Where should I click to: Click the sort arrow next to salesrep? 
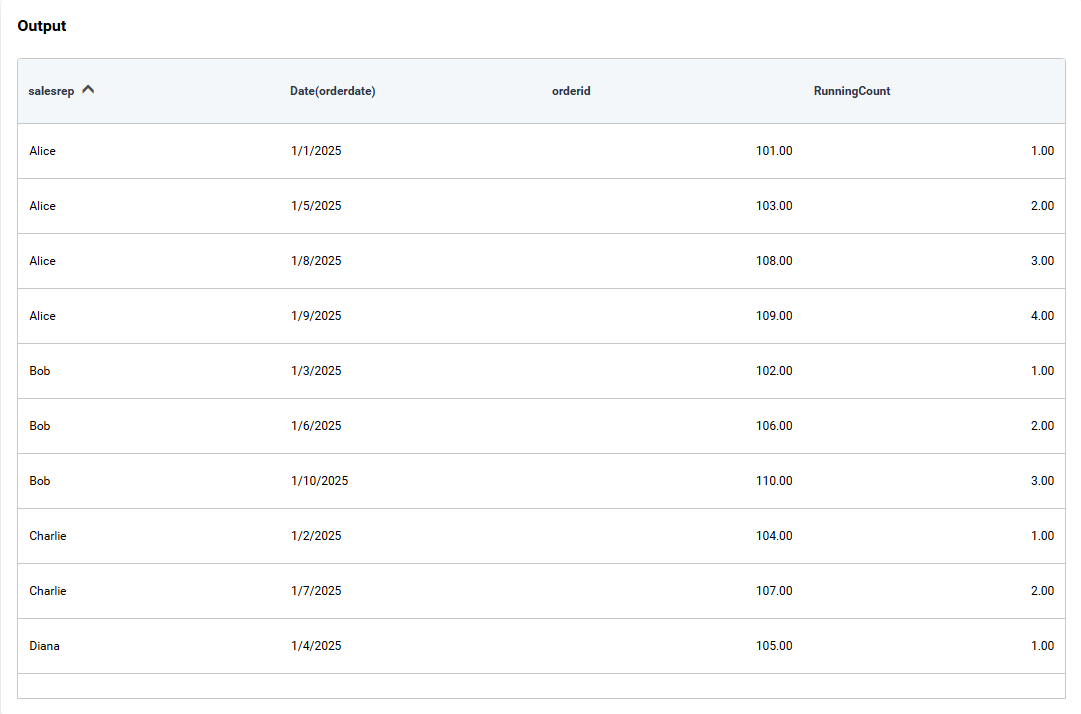(88, 90)
